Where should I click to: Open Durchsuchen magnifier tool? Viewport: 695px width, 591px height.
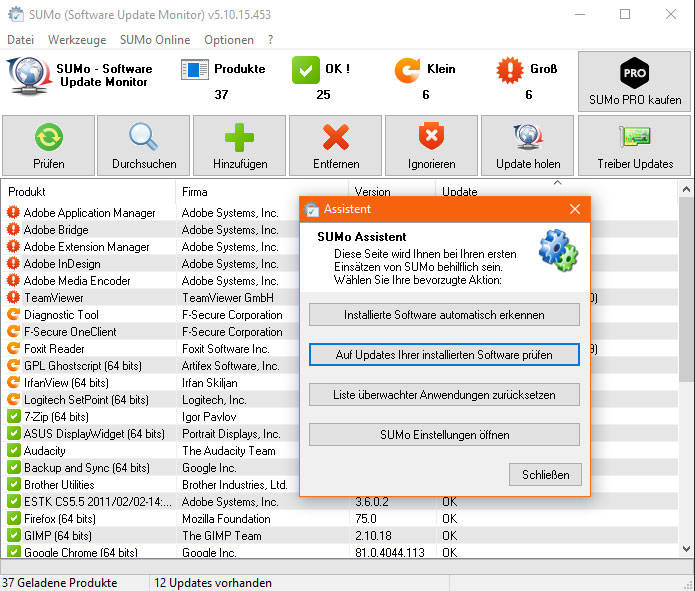tap(144, 146)
